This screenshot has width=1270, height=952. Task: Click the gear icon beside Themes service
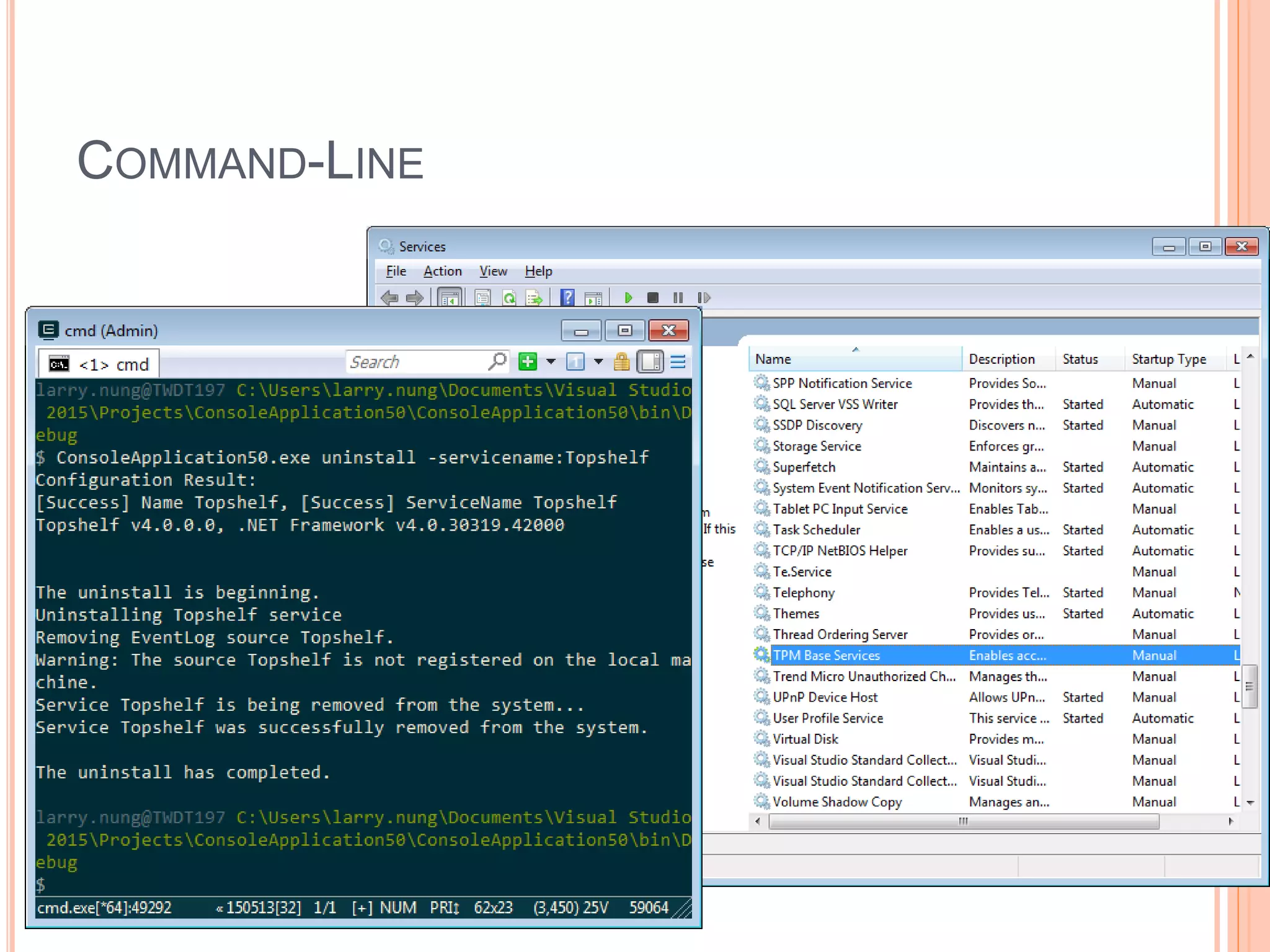(x=762, y=613)
